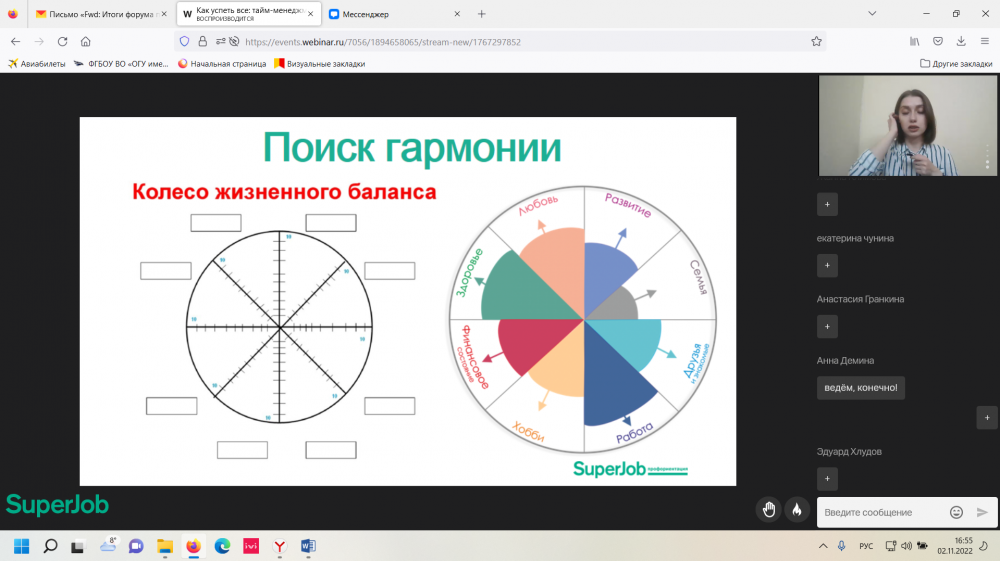
Task: Click the Firefox home button
Action: tap(85, 42)
